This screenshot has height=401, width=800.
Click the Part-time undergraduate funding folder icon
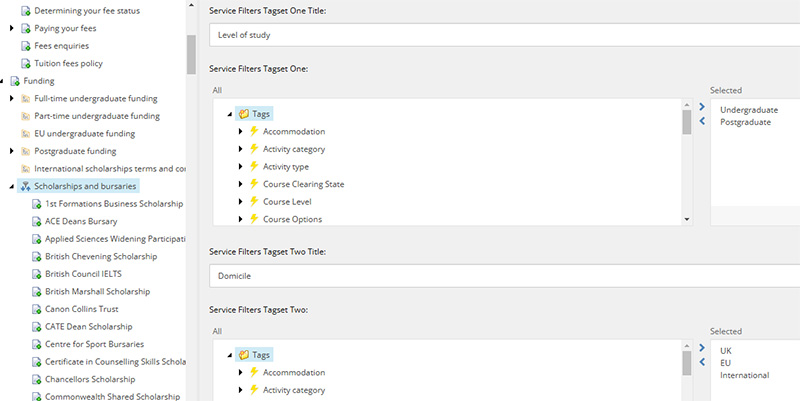(x=26, y=116)
